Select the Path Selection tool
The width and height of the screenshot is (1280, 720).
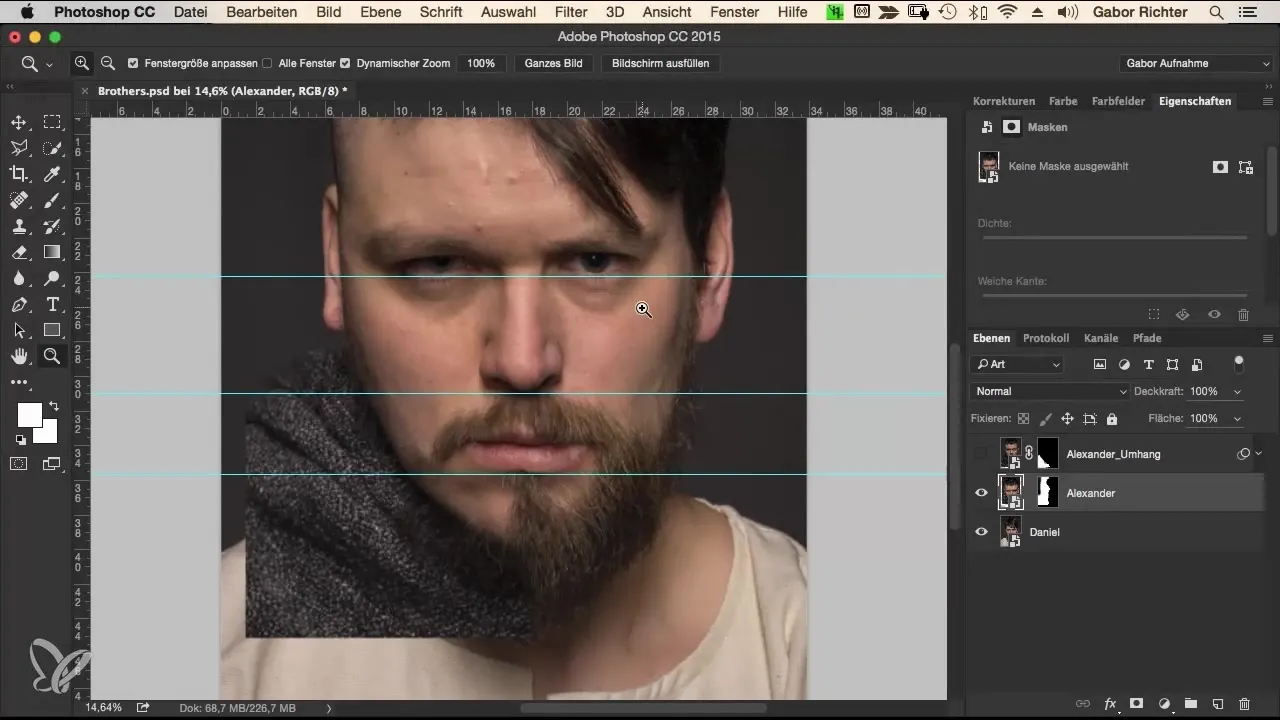pyautogui.click(x=19, y=330)
